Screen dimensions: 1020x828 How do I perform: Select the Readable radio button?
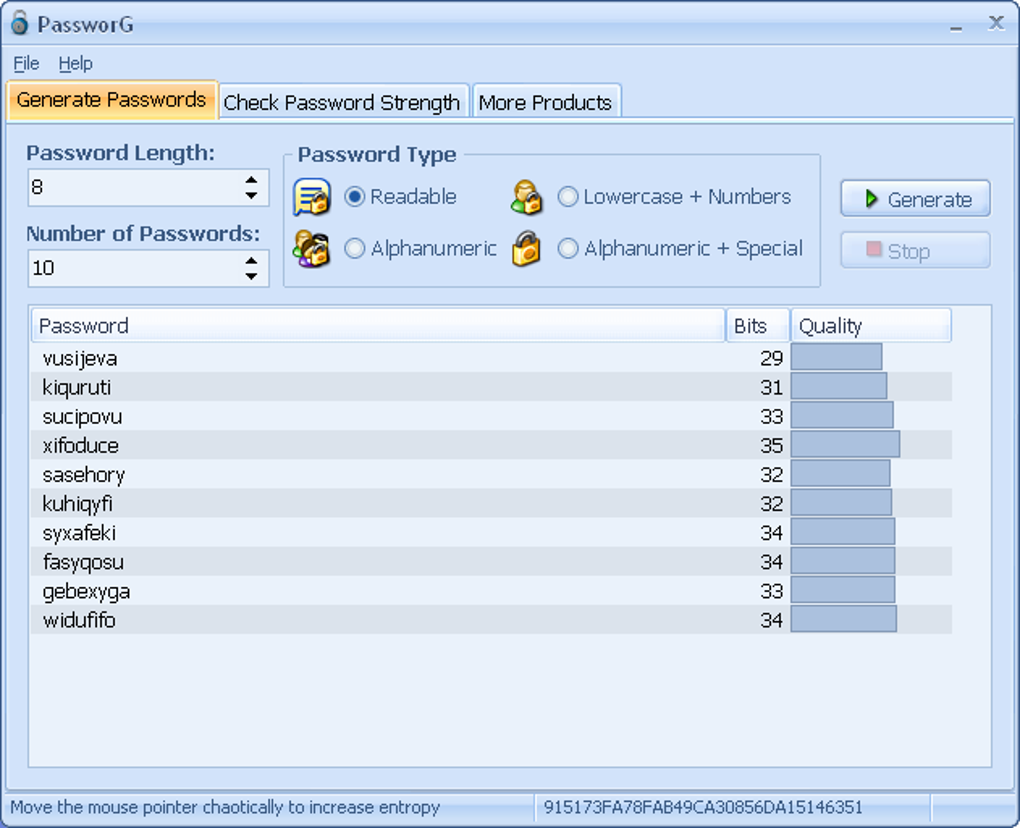[x=355, y=196]
